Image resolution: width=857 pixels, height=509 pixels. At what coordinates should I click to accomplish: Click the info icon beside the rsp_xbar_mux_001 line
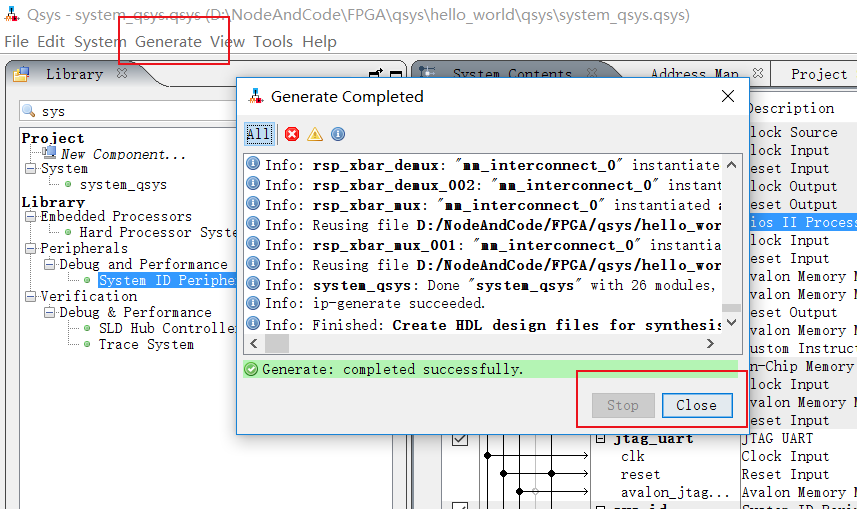tap(253, 243)
